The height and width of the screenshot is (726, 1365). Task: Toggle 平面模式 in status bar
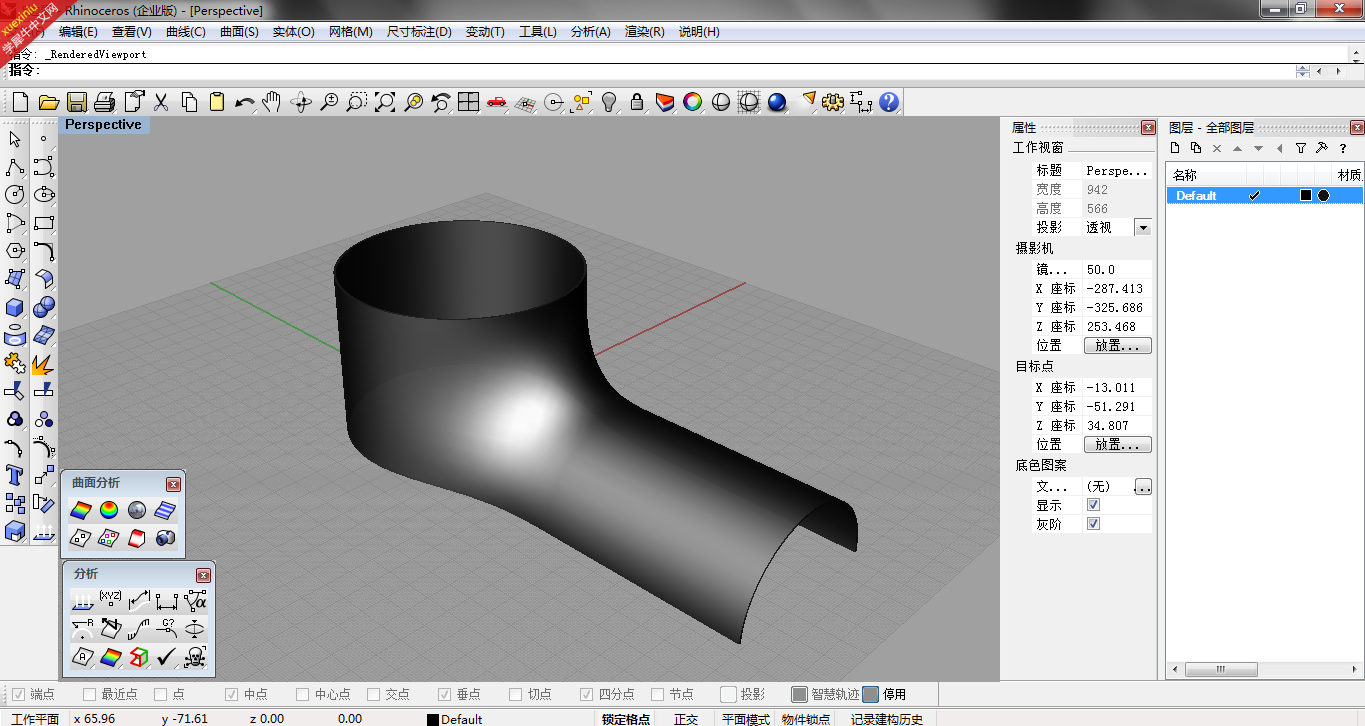pos(746,719)
